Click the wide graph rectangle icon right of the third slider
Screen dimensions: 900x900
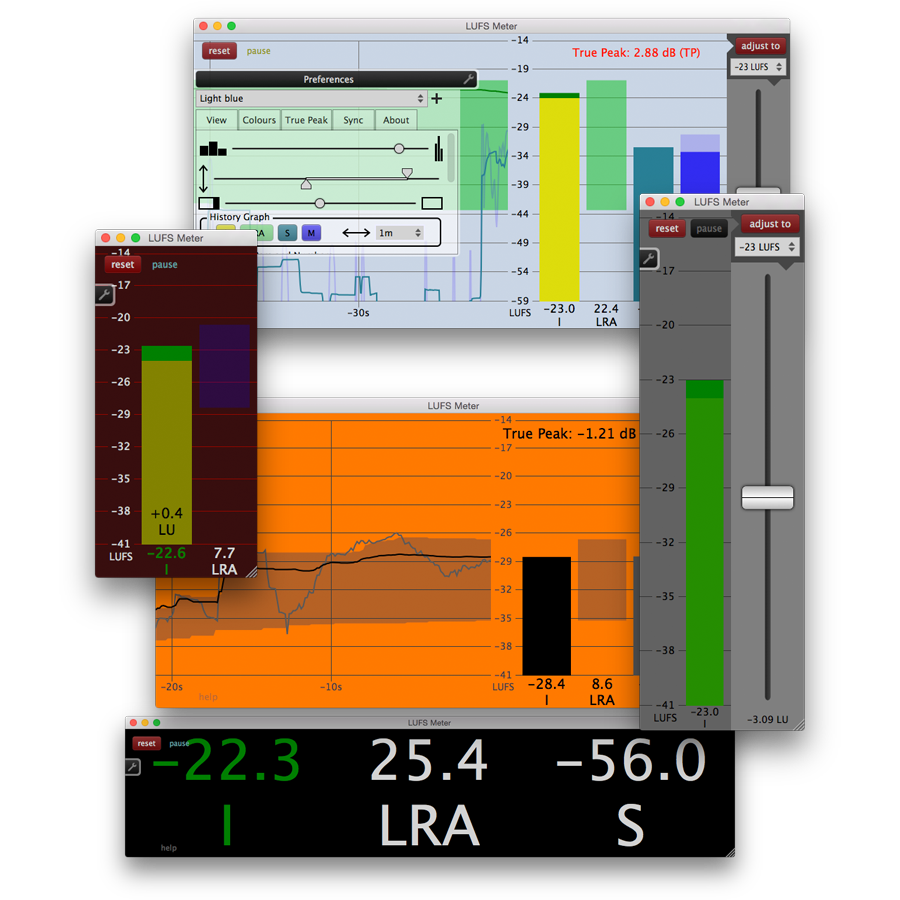pos(432,203)
